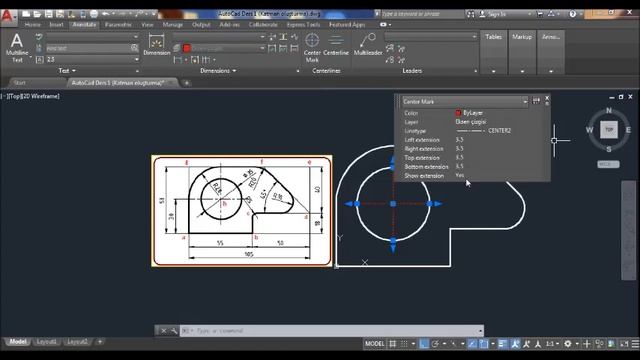Image resolution: width=640 pixels, height=360 pixels.
Task: Click the search binoculars icon in title bar
Action: [x=471, y=14]
